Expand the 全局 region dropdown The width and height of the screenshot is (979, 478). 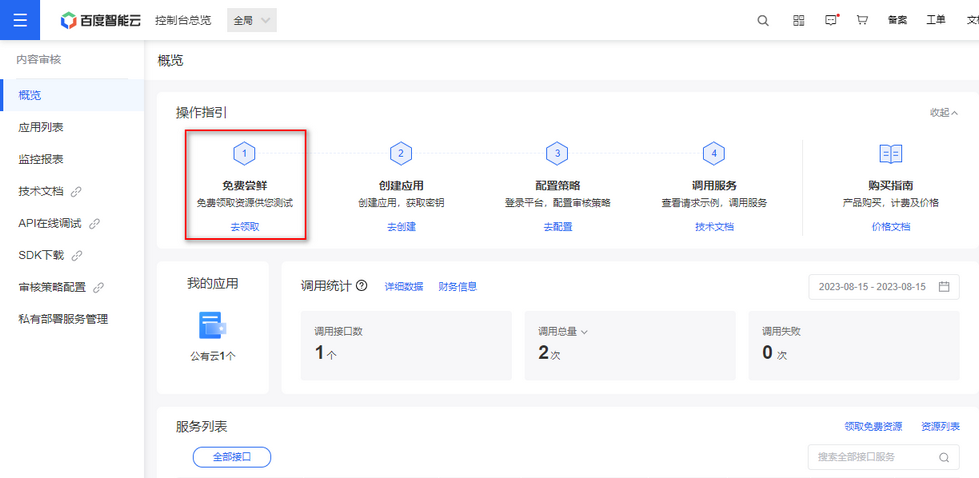tap(252, 20)
